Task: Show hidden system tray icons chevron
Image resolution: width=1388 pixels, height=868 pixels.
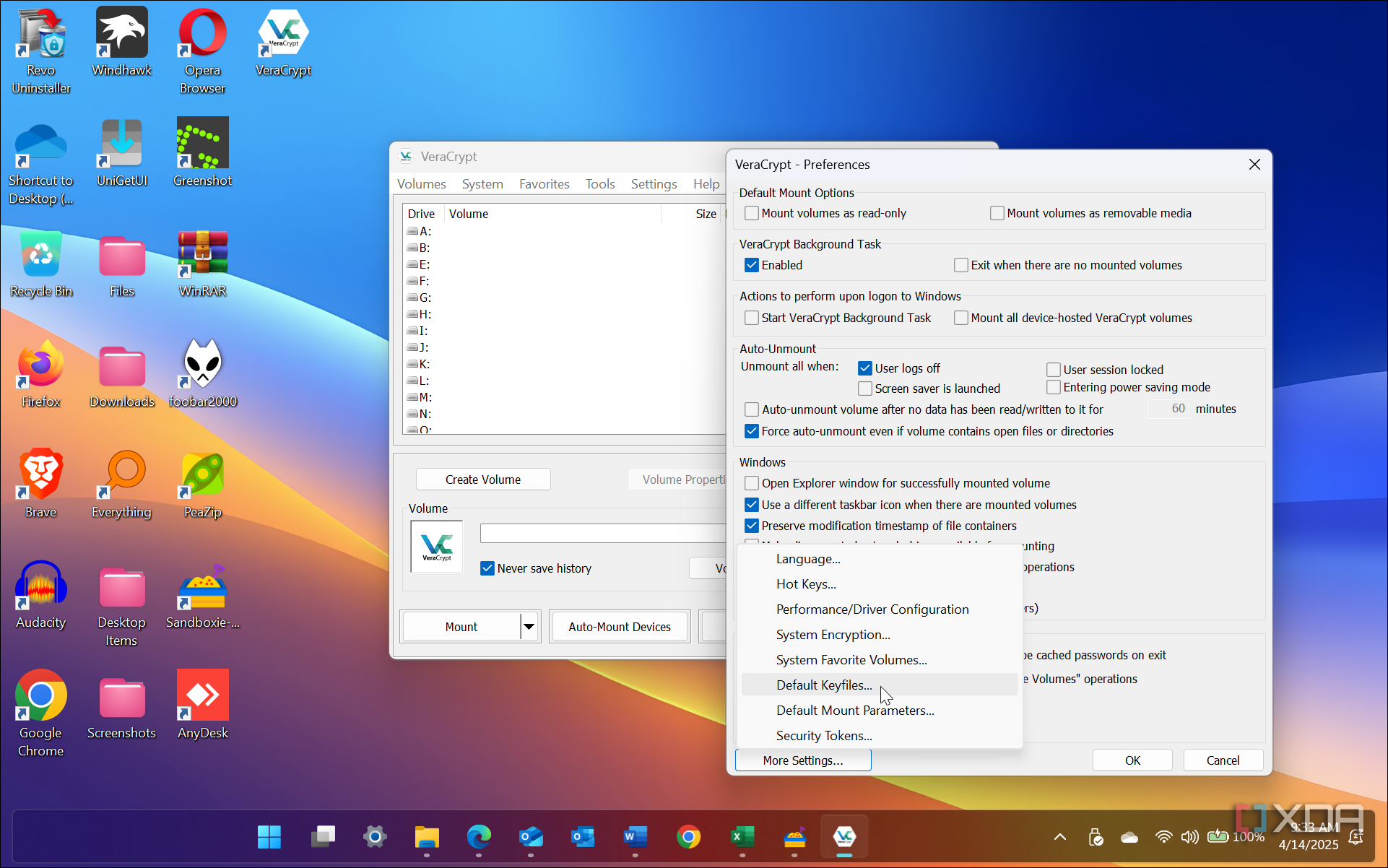Action: 1059,837
